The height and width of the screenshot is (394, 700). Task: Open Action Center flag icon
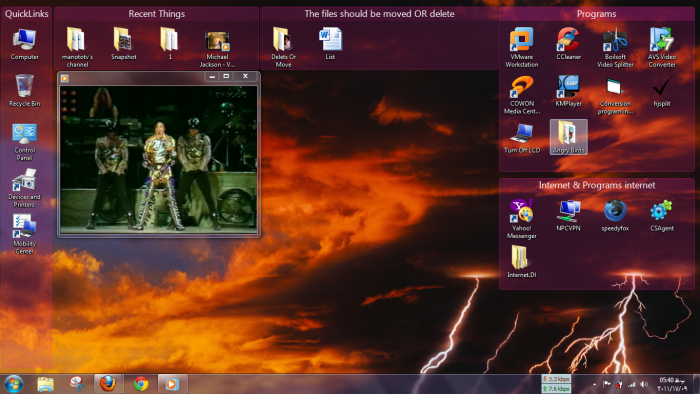606,384
